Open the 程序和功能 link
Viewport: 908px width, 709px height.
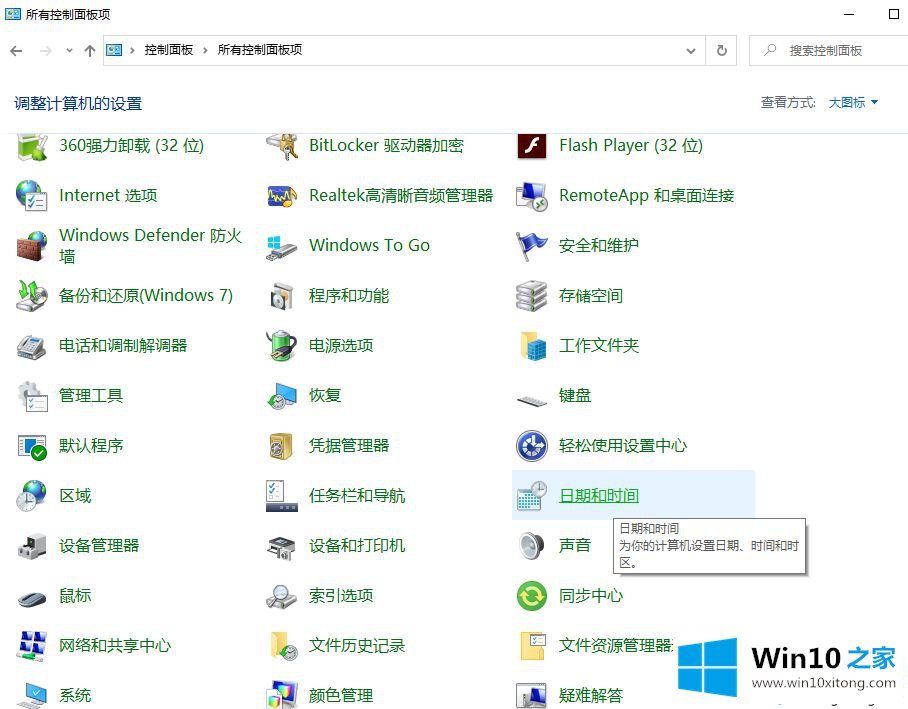point(349,296)
